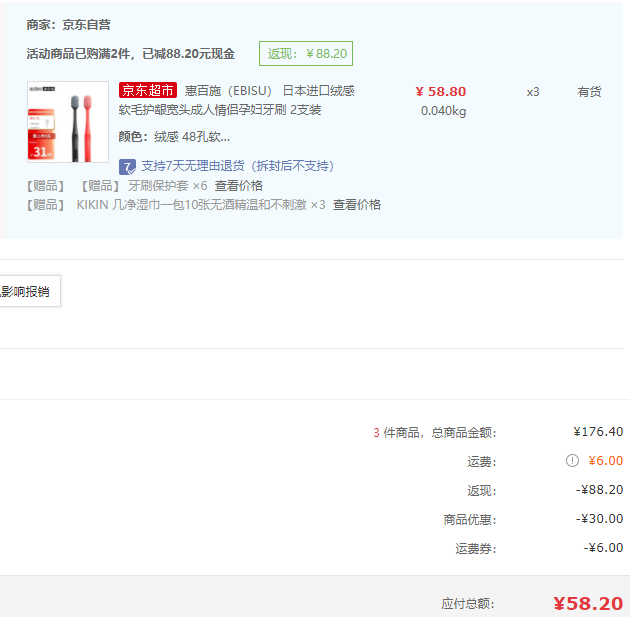630x617 pixels.
Task: Open 支持7天无理由退货 policy link
Action: point(237,166)
